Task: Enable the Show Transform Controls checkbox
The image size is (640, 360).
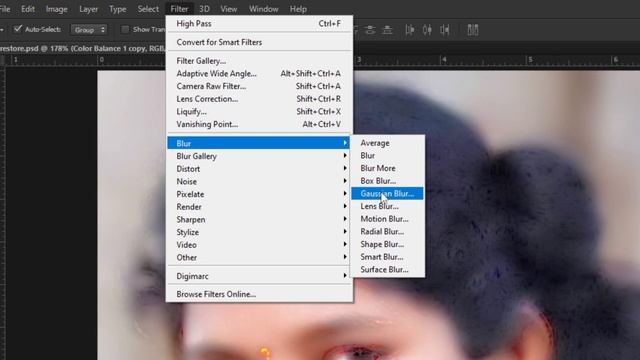Action: (125, 29)
